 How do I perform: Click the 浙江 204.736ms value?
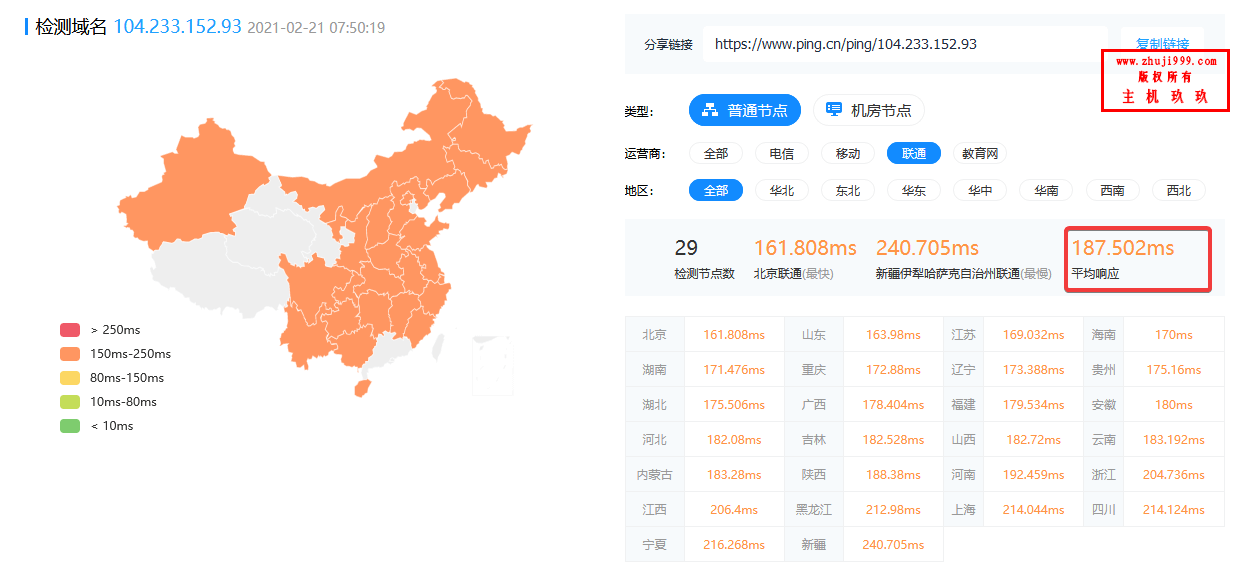tap(1173, 475)
